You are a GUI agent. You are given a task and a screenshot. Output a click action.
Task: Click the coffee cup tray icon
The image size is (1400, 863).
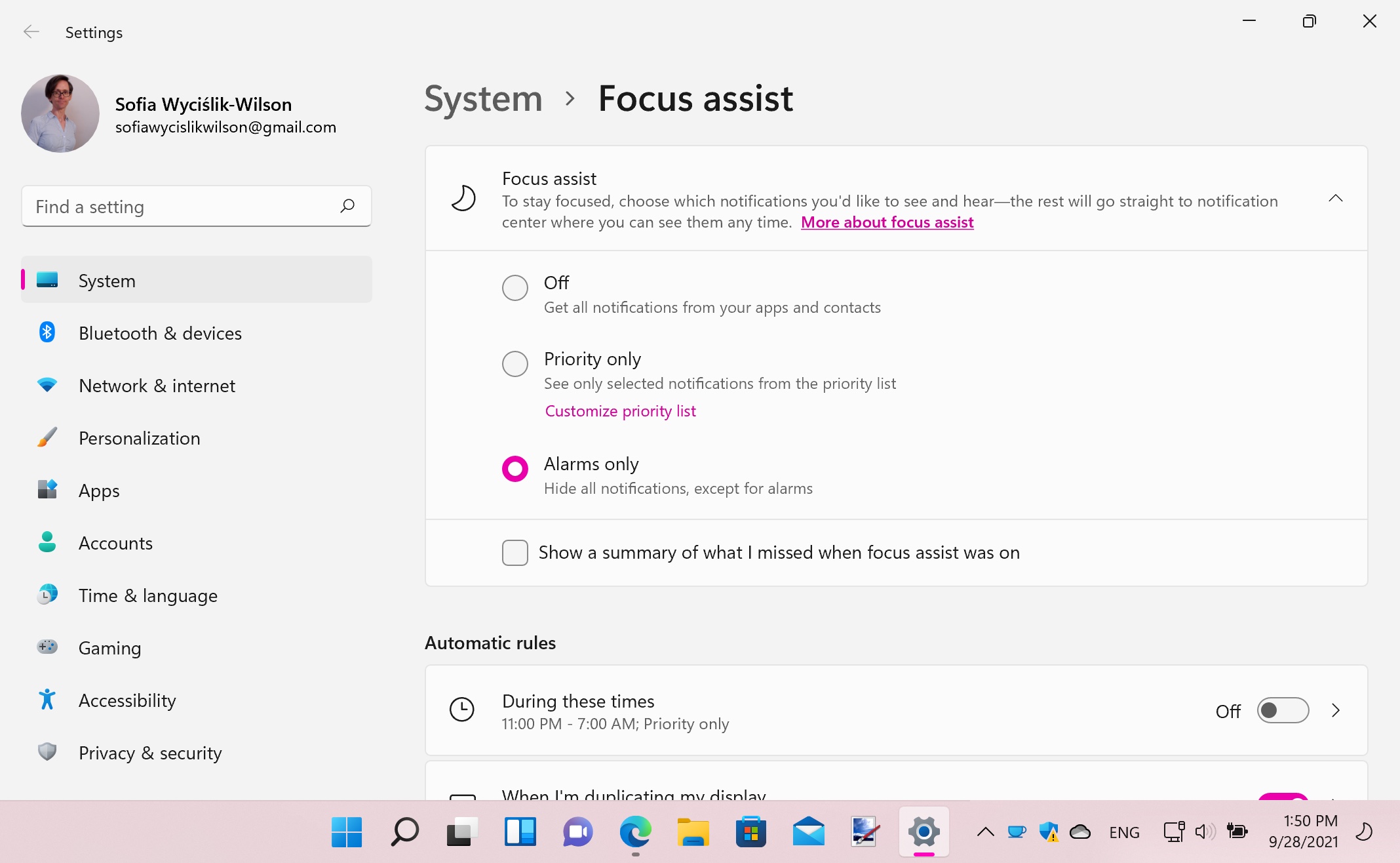tap(1017, 832)
